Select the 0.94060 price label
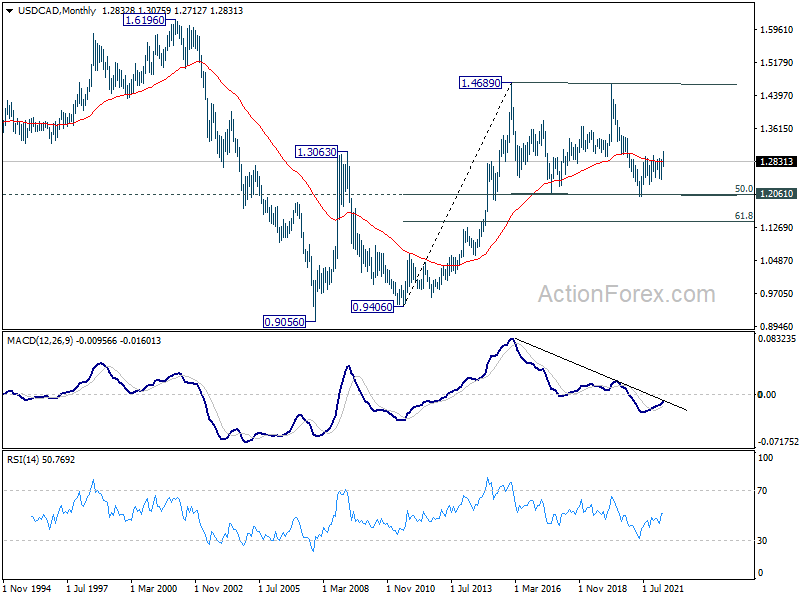The image size is (800, 600). [x=371, y=306]
